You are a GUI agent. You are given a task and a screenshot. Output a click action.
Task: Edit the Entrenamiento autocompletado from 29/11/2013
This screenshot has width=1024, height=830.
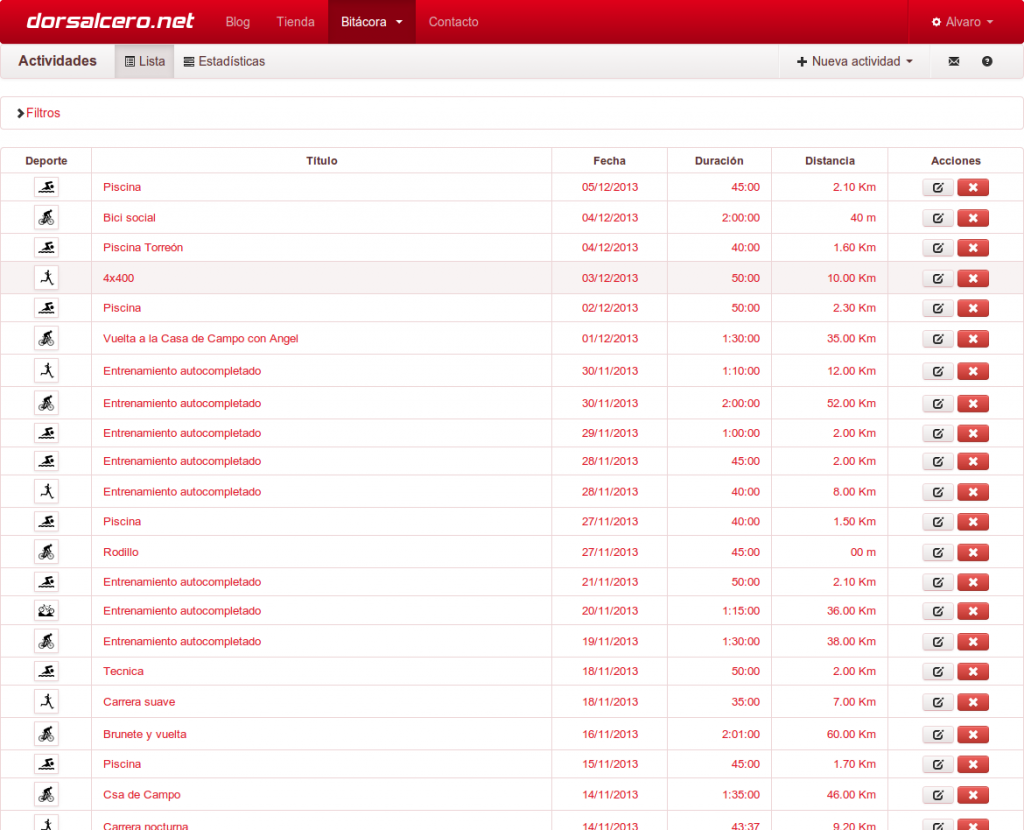[938, 434]
